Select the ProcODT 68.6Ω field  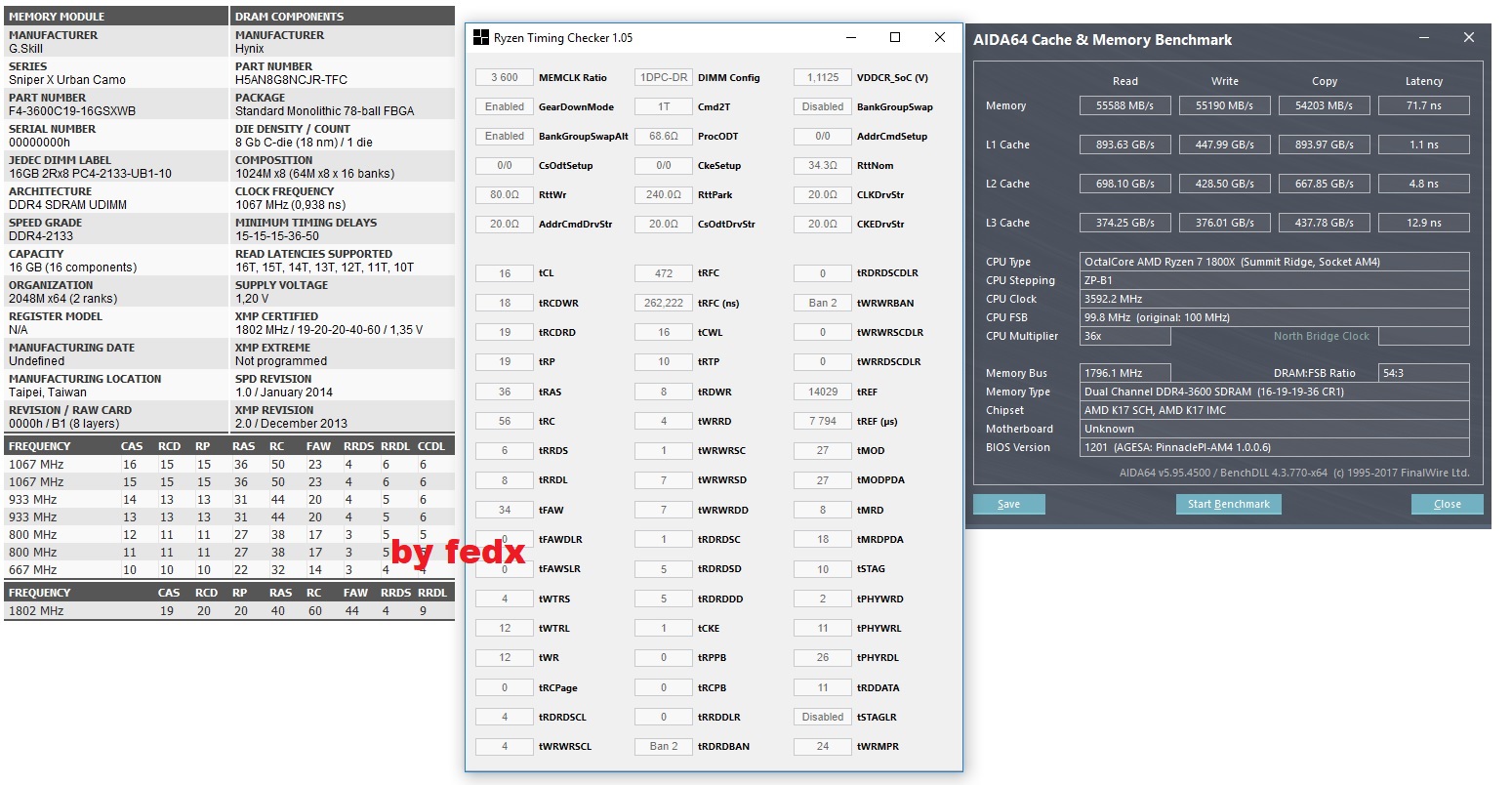click(x=664, y=137)
